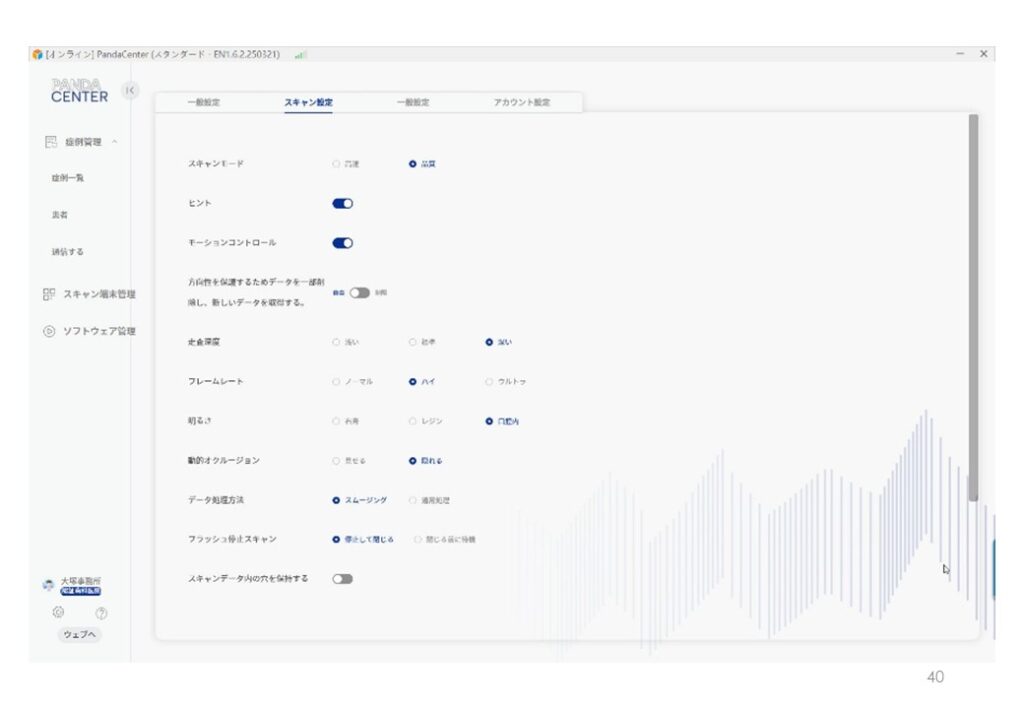Select the ノーマル frame rate option
This screenshot has width=1024, height=709.
[336, 381]
